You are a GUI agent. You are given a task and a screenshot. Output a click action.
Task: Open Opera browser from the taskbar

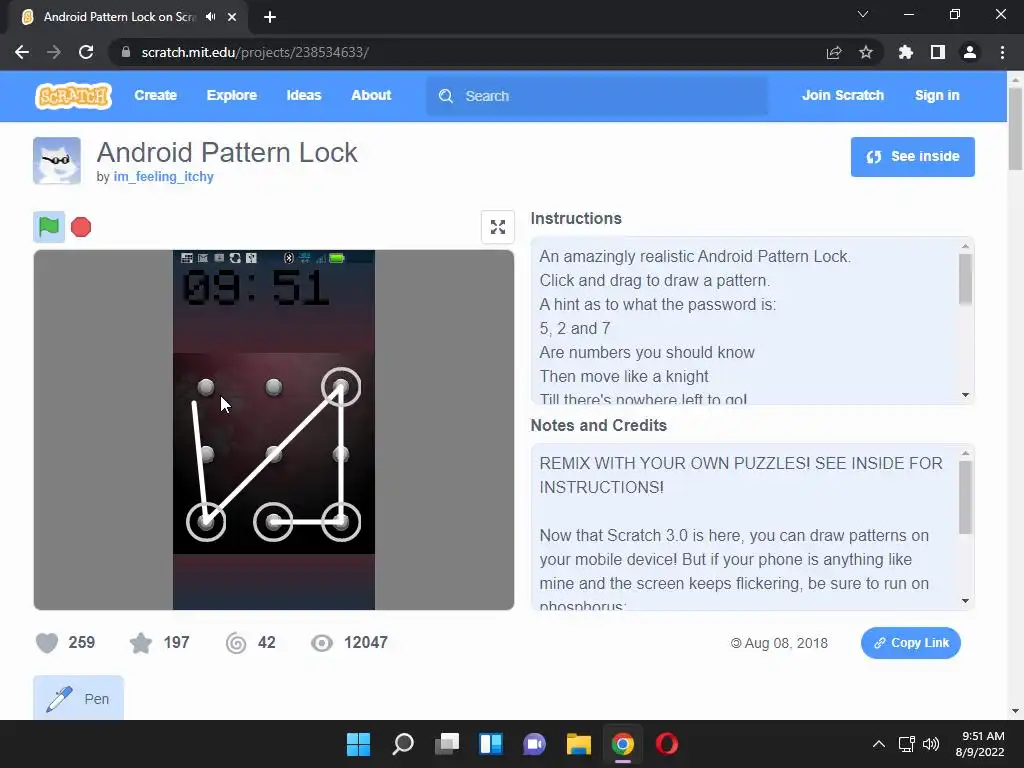point(667,744)
